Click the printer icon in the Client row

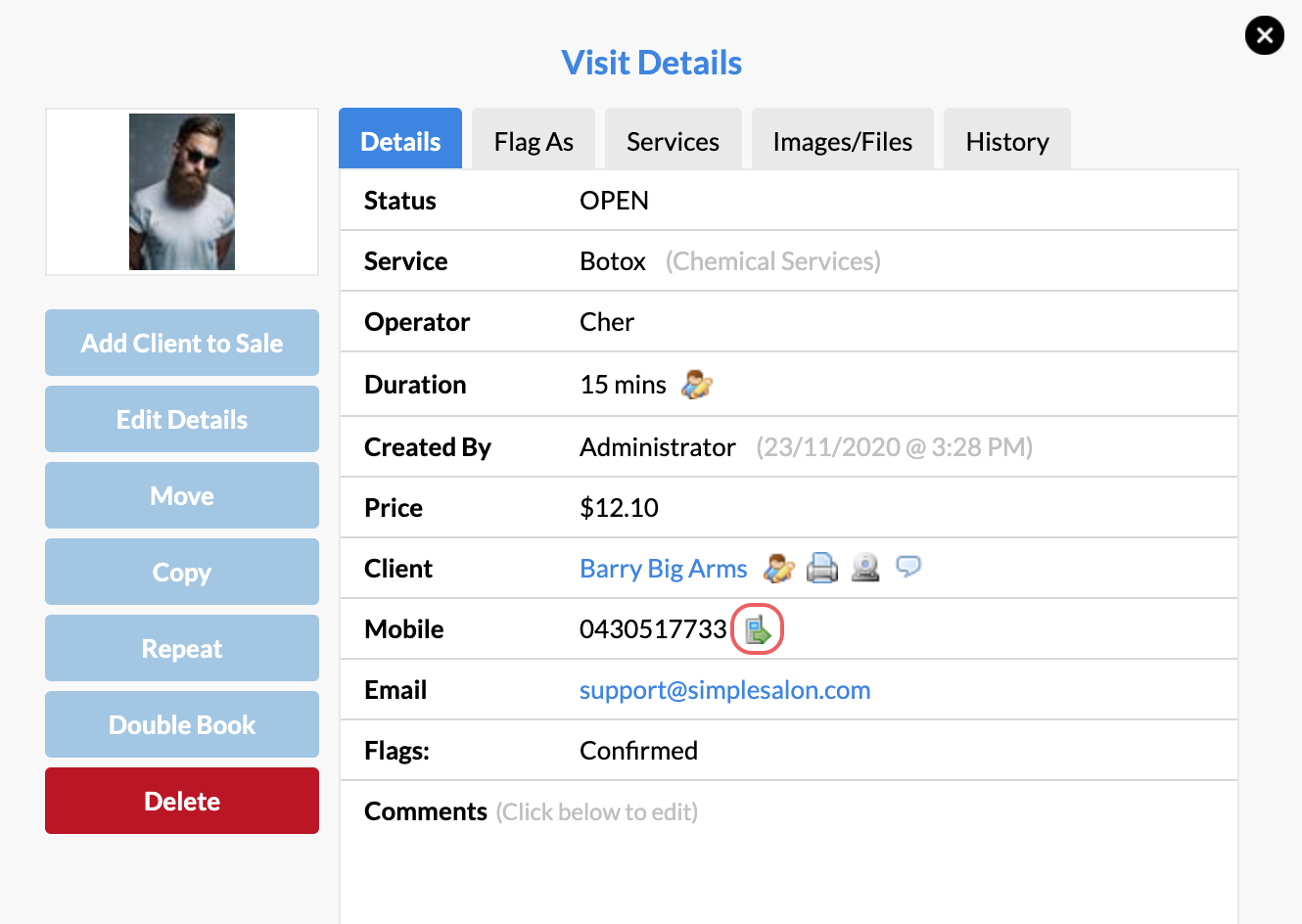coord(822,568)
